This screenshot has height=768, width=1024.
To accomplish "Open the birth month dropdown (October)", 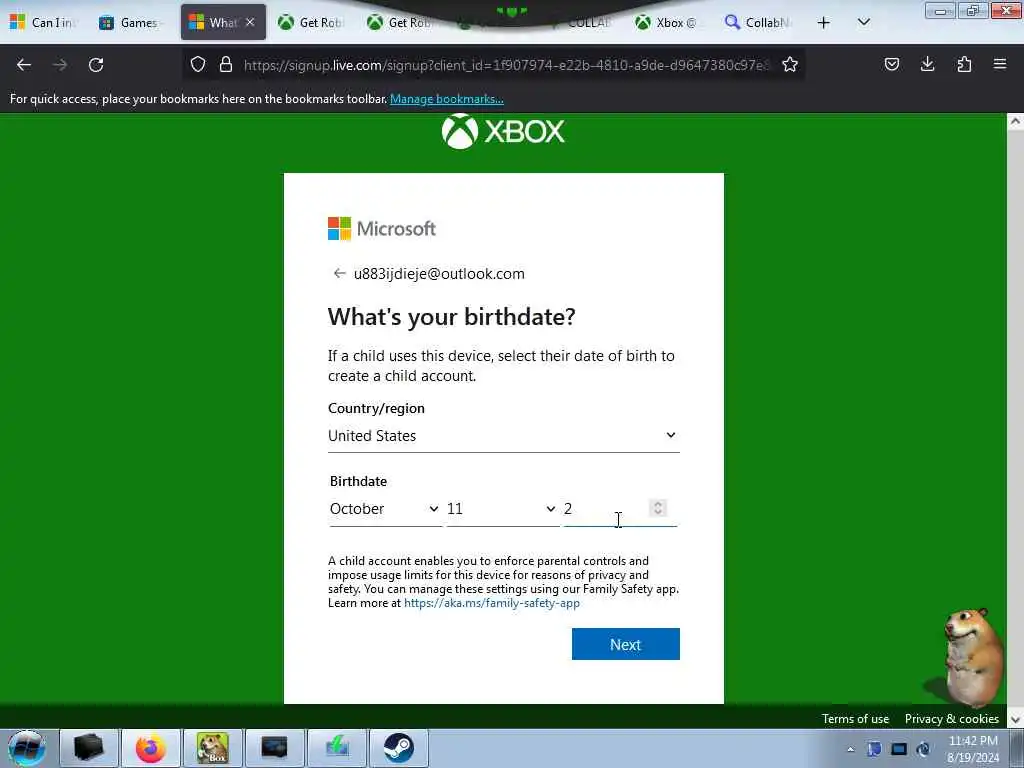I will pos(385,509).
